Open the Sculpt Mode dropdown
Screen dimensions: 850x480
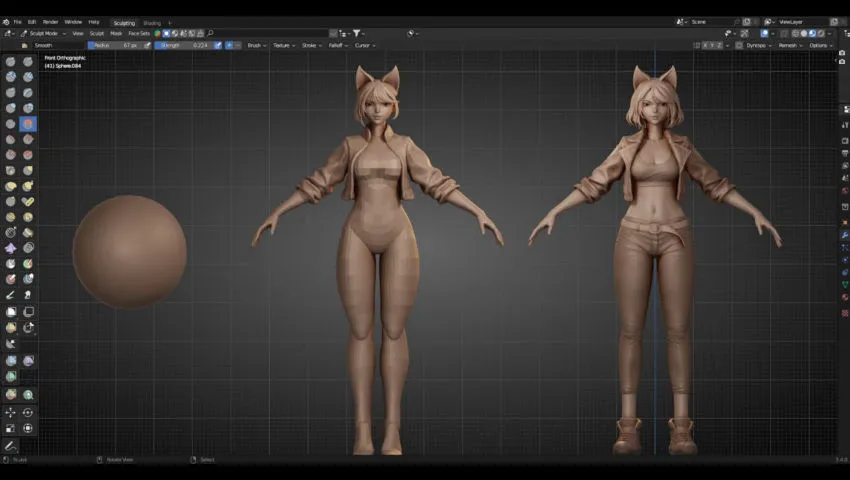click(x=43, y=34)
